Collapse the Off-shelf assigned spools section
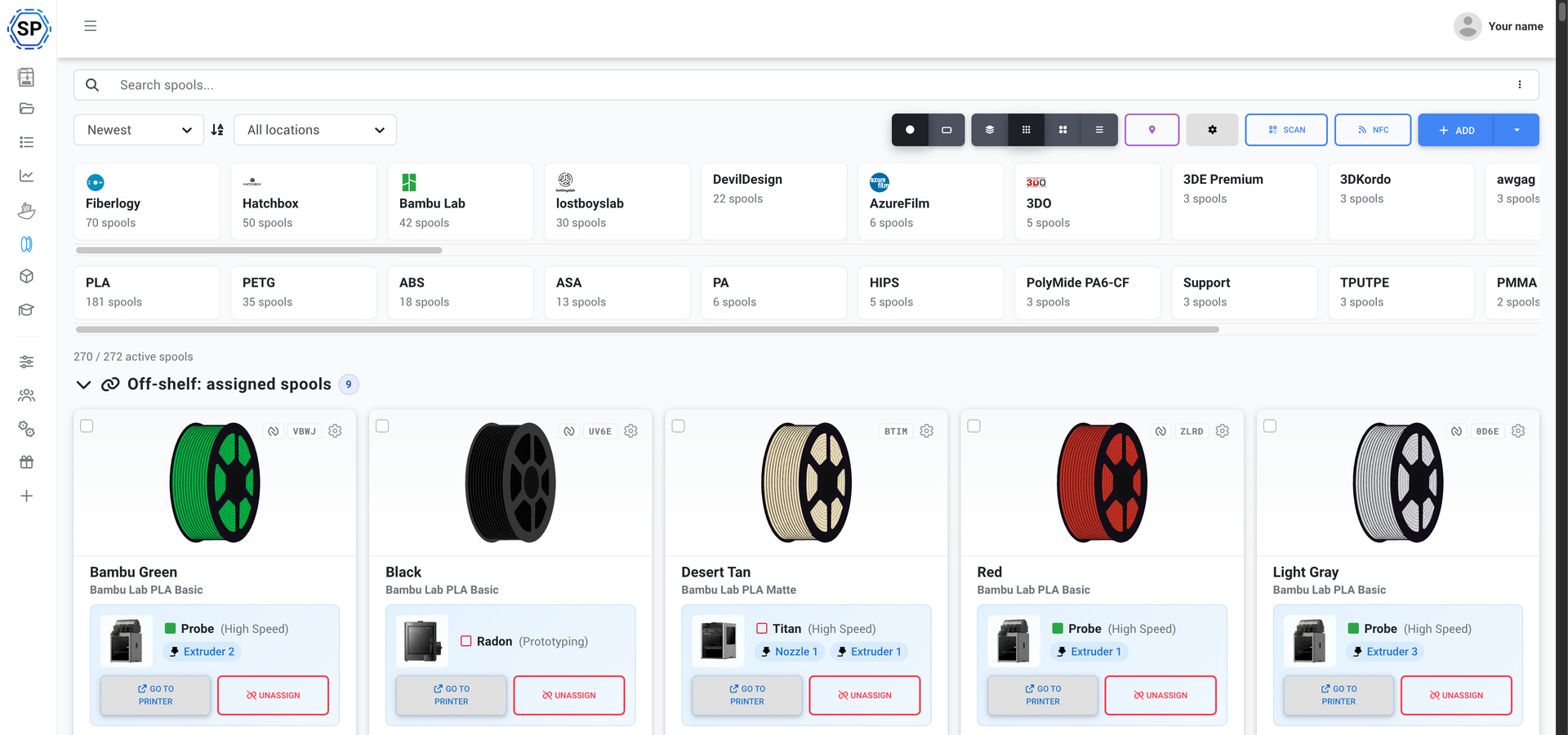Screen dimensions: 1568x735 click(83, 384)
